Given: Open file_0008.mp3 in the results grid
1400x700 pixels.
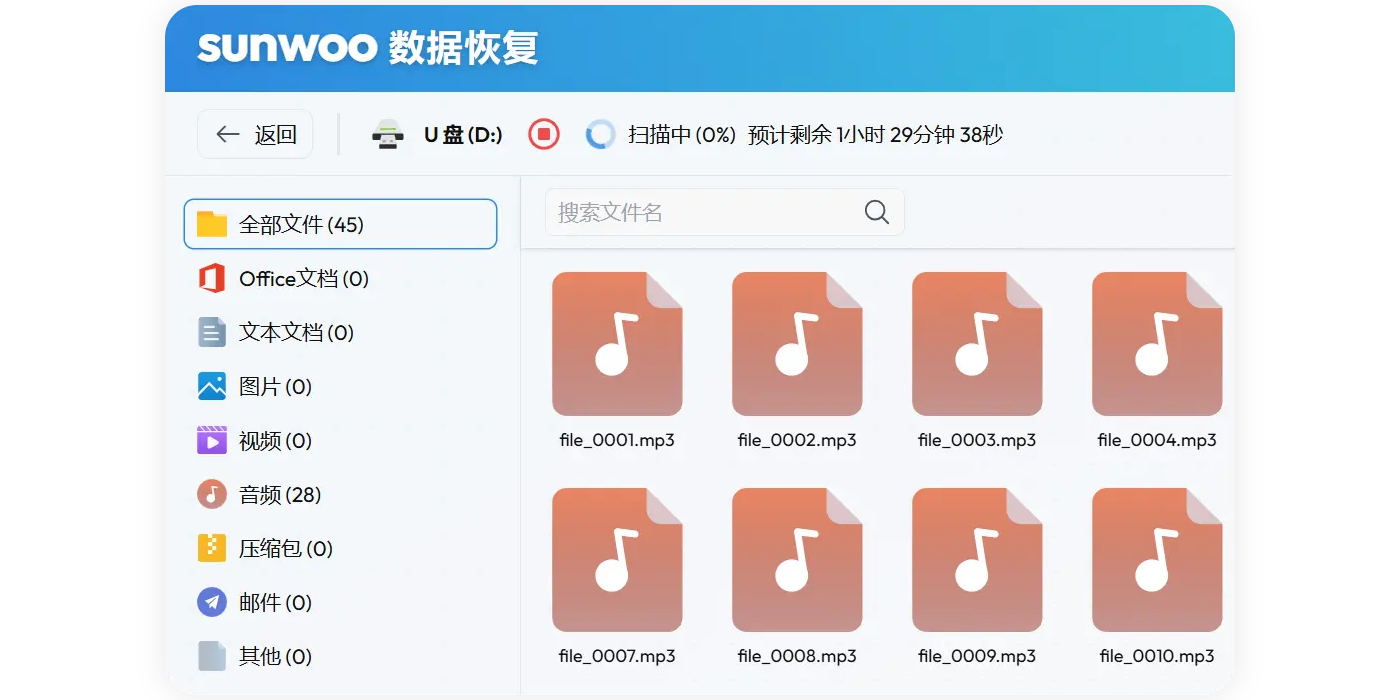Looking at the screenshot, I should [797, 560].
